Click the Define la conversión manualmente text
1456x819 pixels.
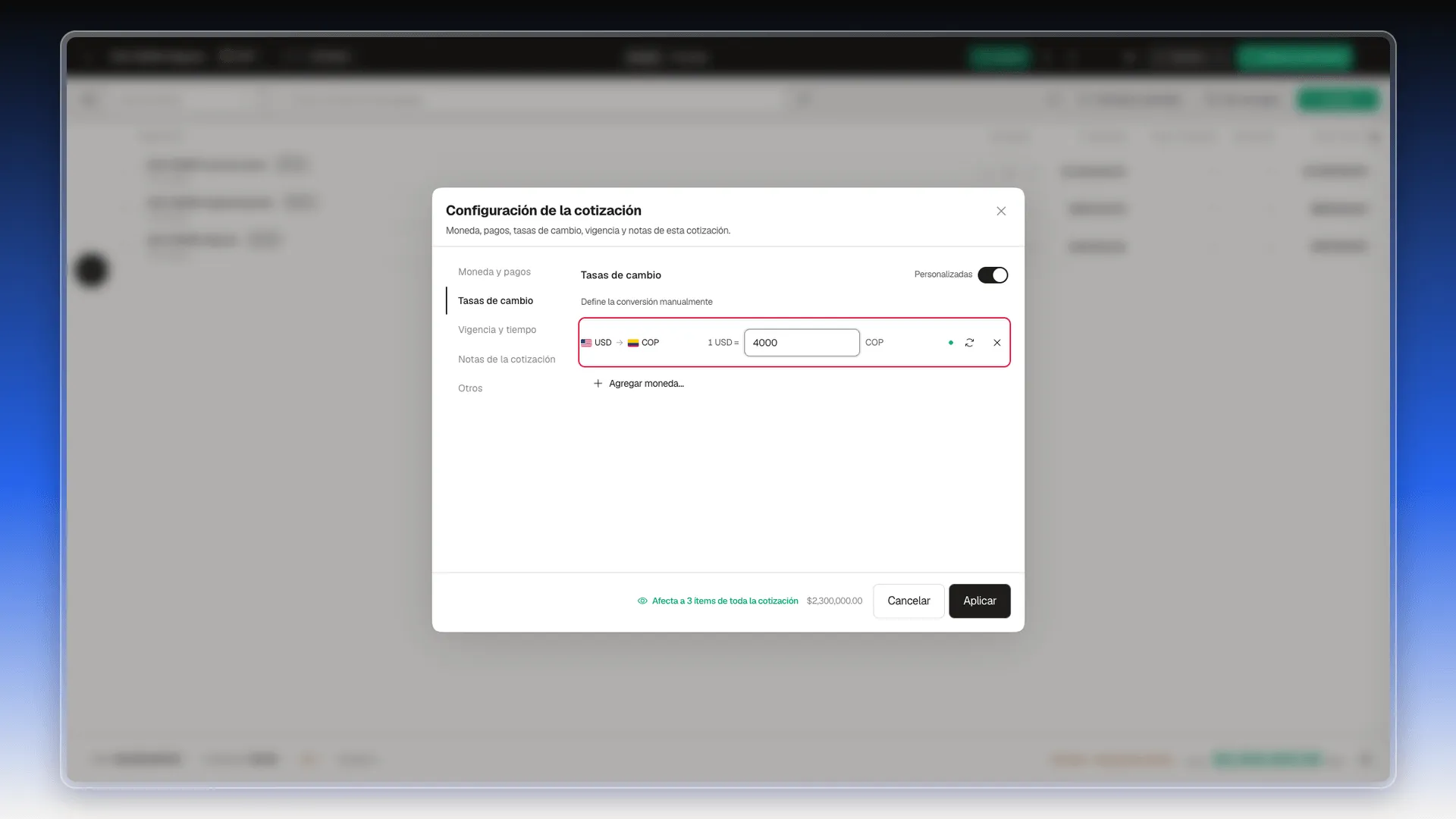point(647,302)
